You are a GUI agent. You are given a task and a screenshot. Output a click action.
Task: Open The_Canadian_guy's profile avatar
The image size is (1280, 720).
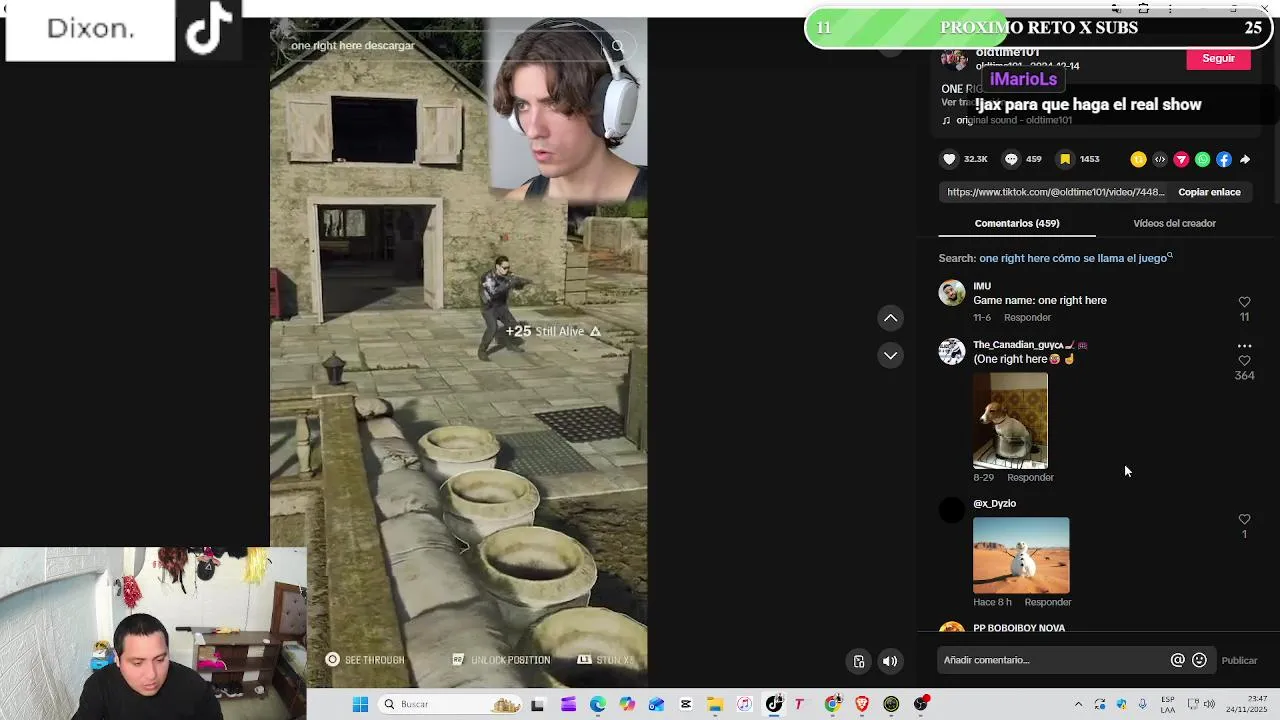click(952, 351)
